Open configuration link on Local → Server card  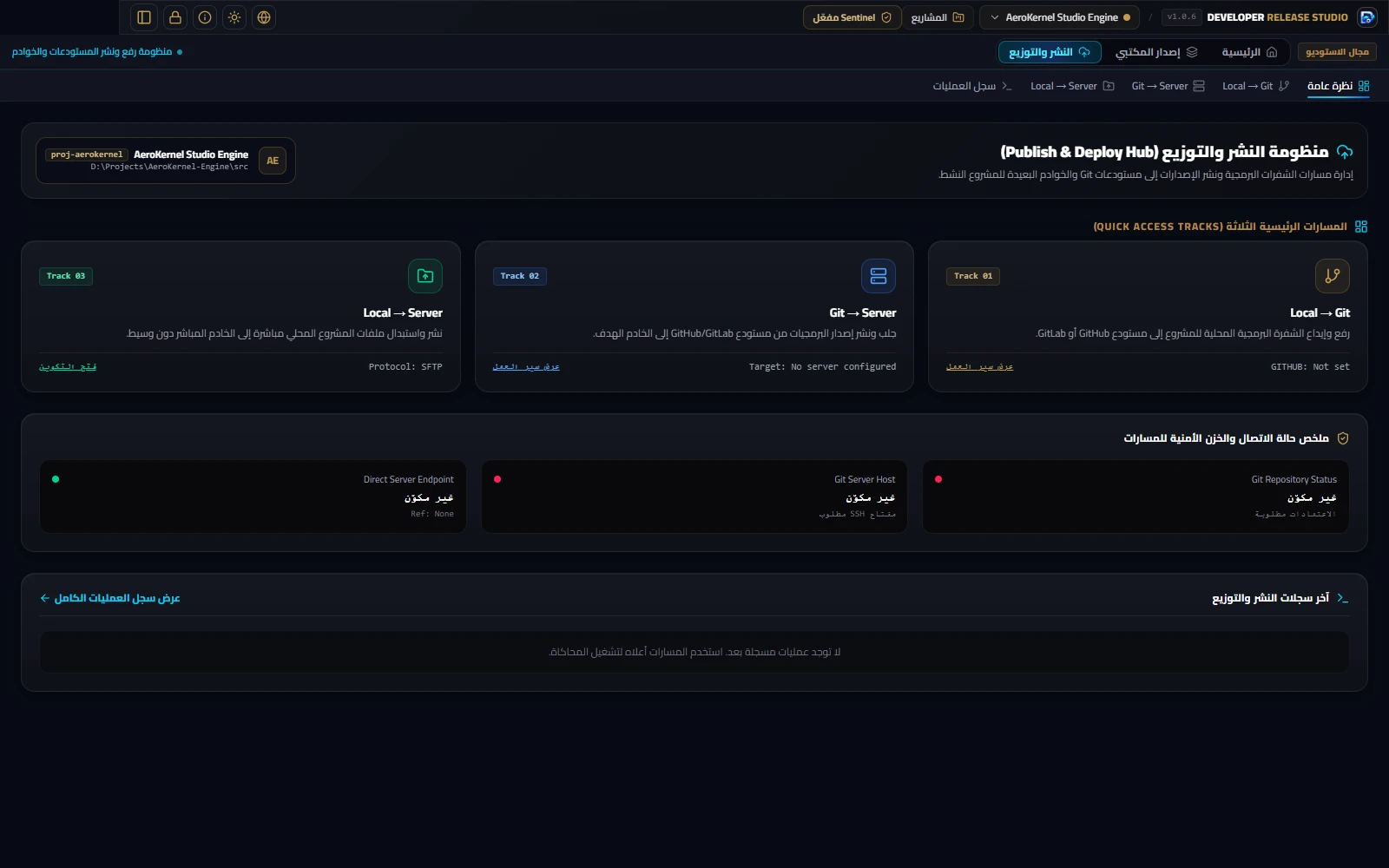point(68,367)
